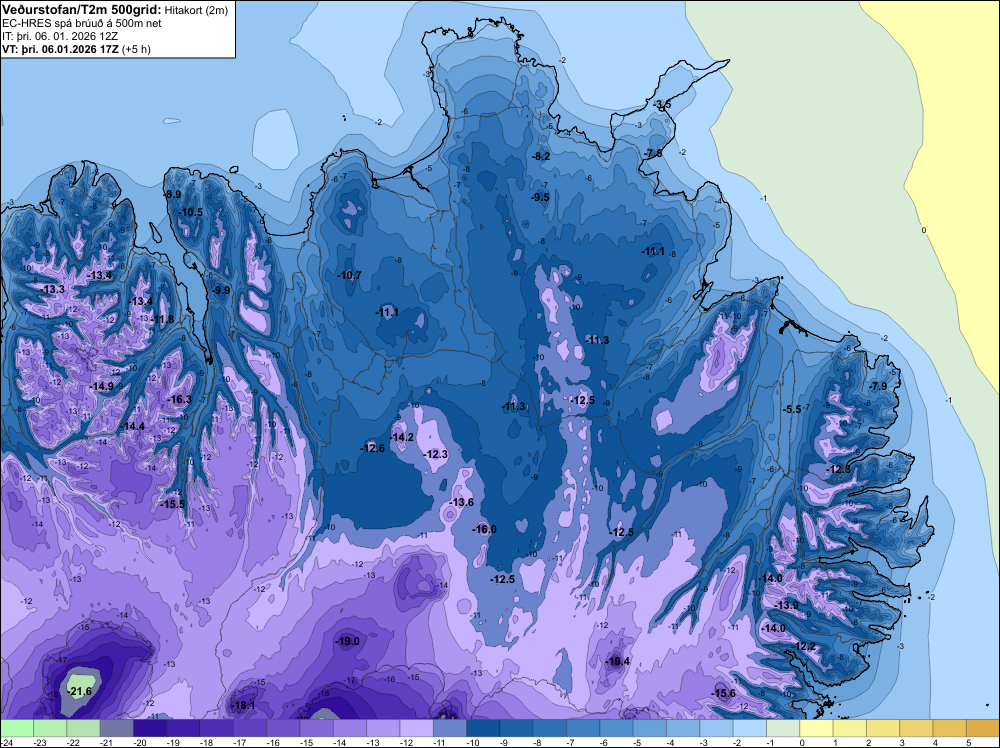Viewport: 1000px width, 748px height.
Task: Click the -9.5 temperature value
Action: 540,197
